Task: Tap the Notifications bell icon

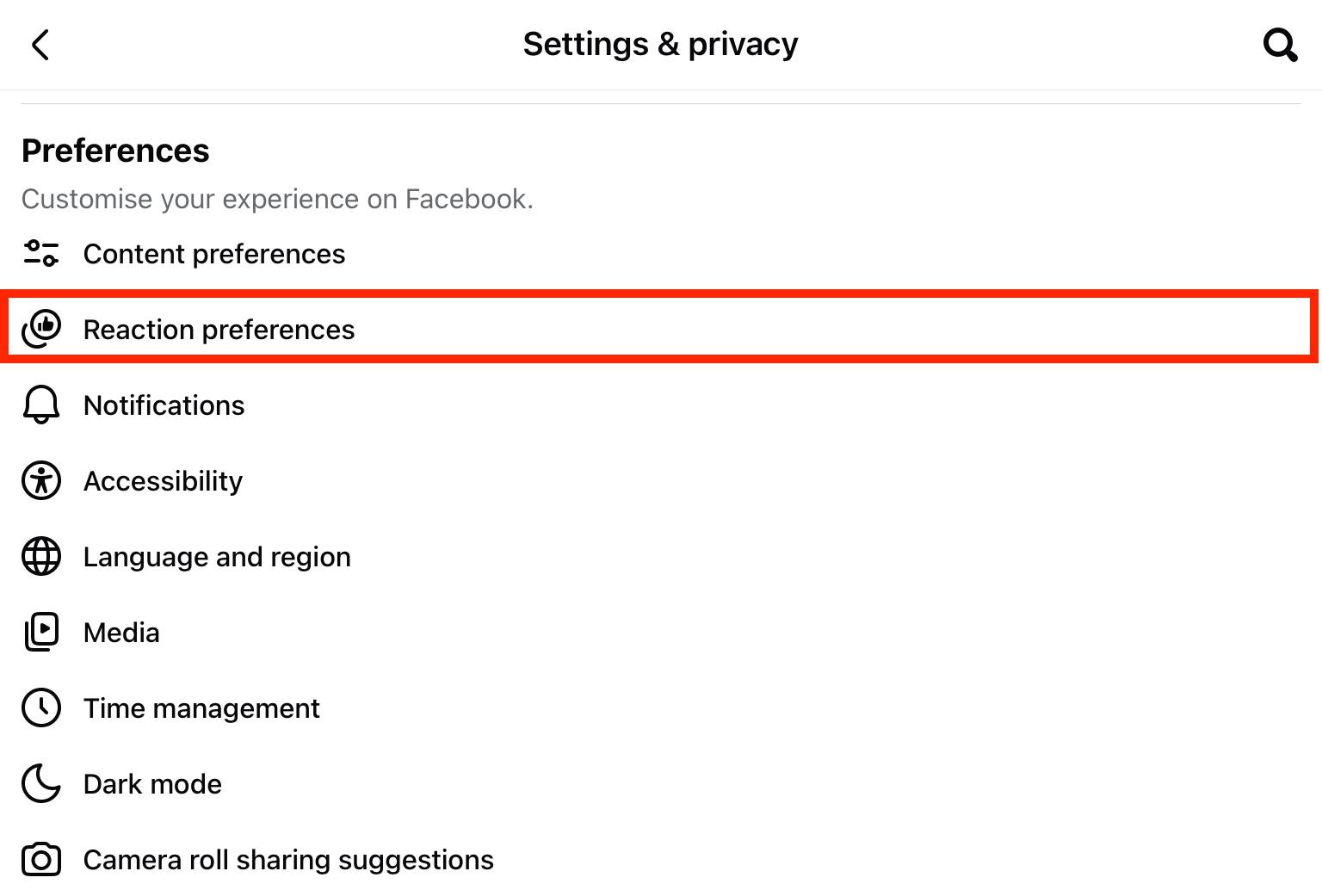Action: (x=40, y=405)
